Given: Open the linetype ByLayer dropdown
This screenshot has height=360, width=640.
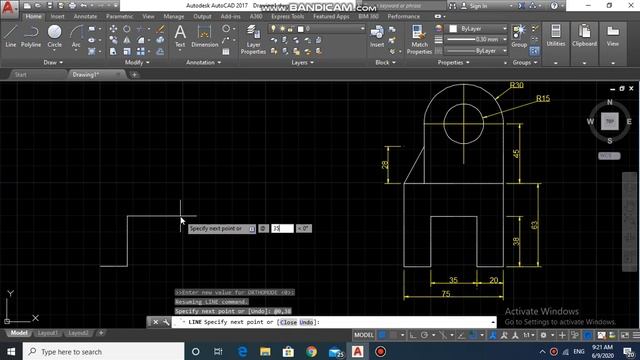Looking at the screenshot, I should pos(476,51).
